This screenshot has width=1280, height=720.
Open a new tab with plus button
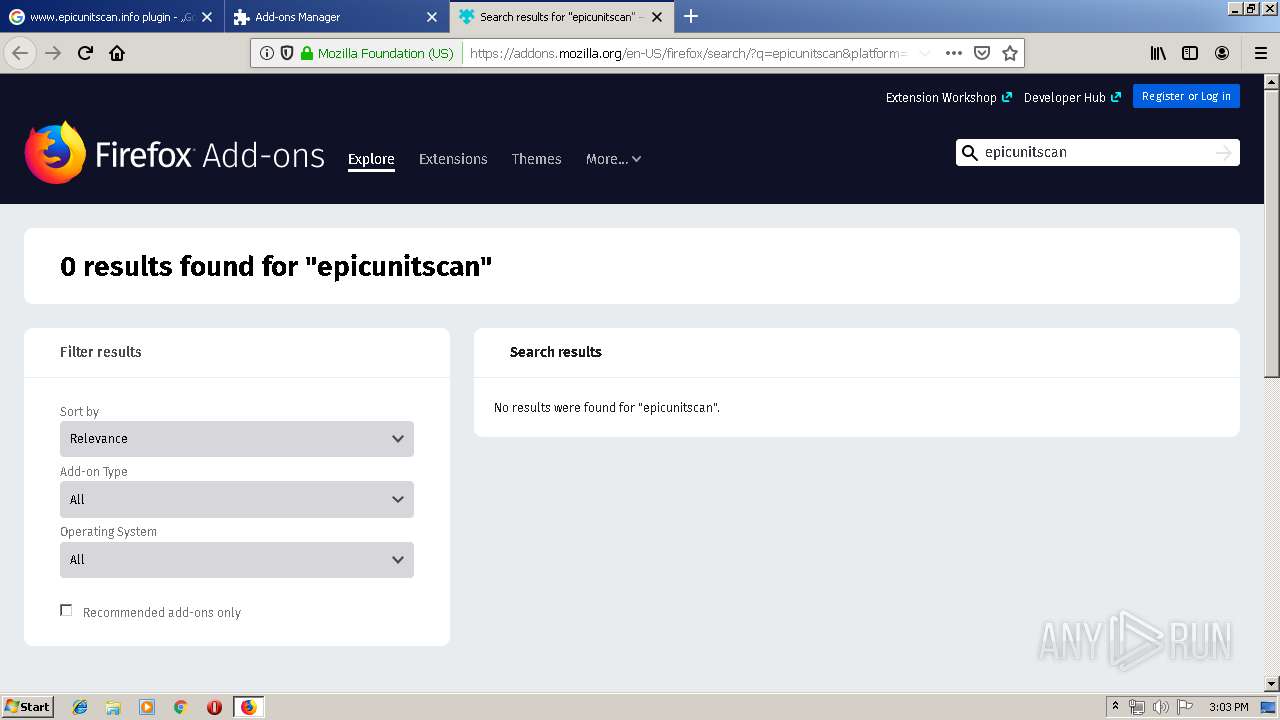(x=691, y=16)
